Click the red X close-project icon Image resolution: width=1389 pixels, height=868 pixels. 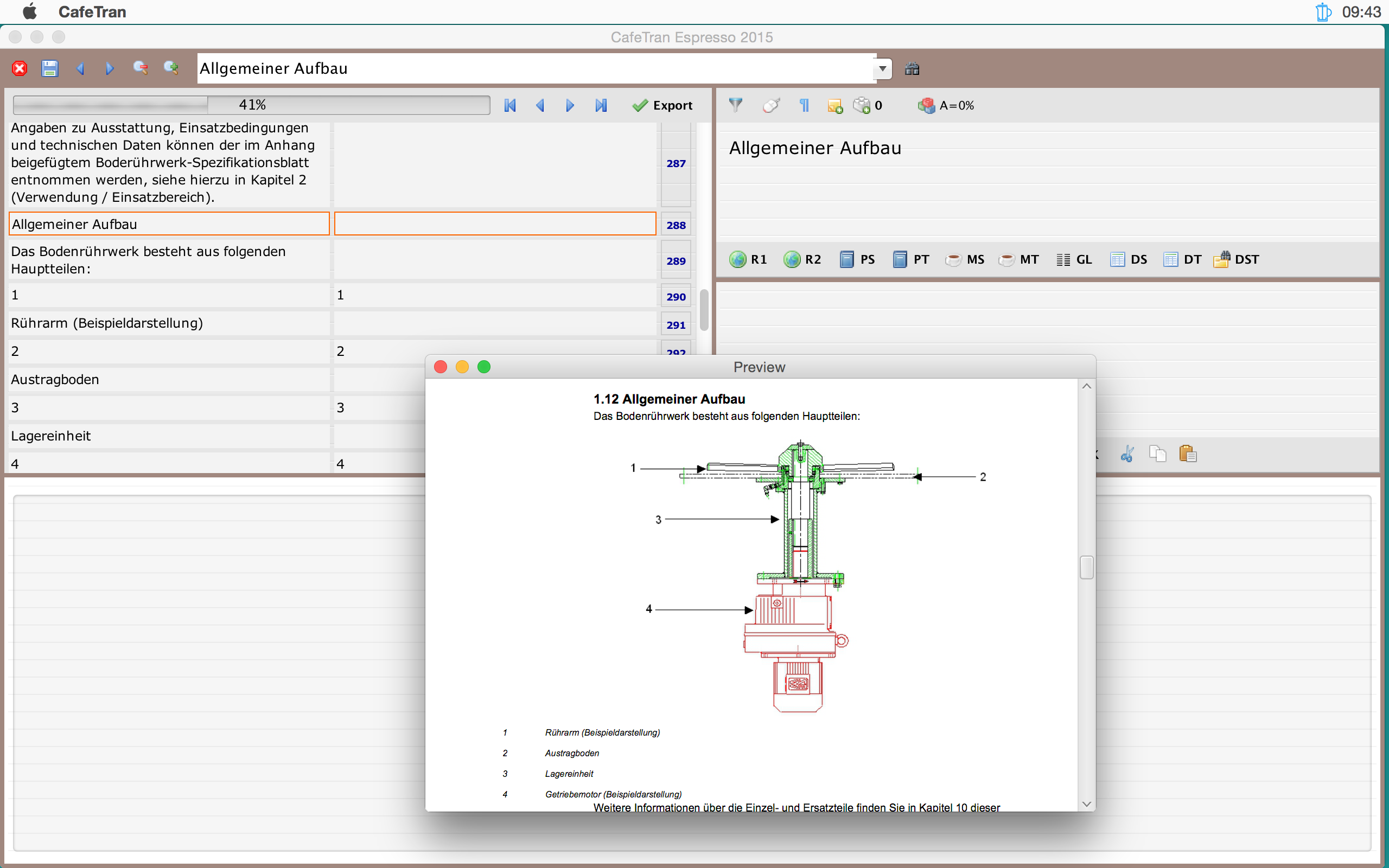coord(20,69)
